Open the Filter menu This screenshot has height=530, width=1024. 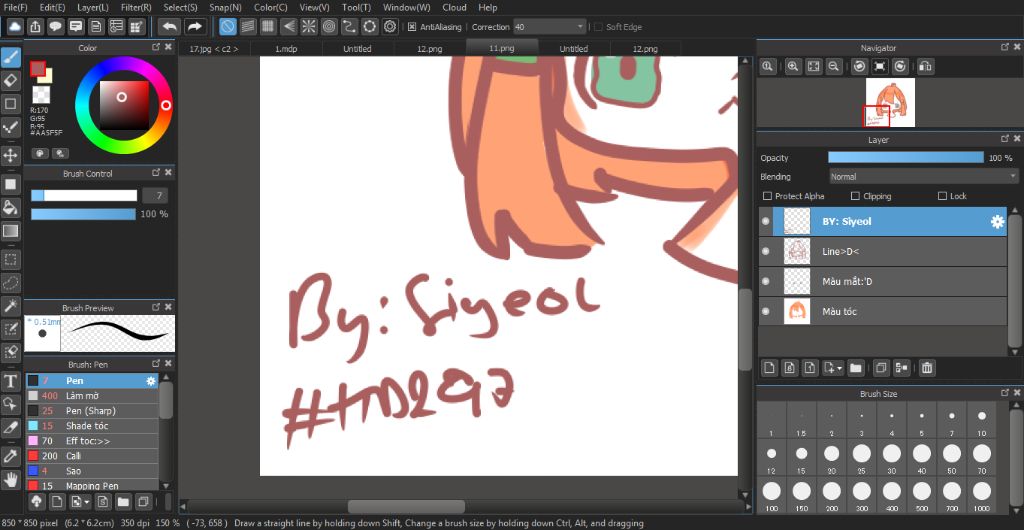[x=136, y=7]
